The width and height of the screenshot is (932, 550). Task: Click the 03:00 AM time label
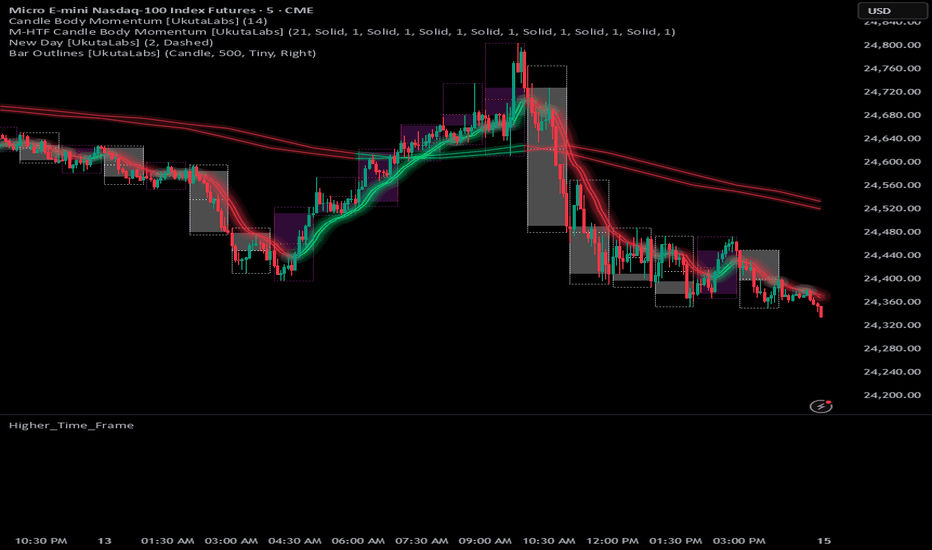[x=231, y=540]
